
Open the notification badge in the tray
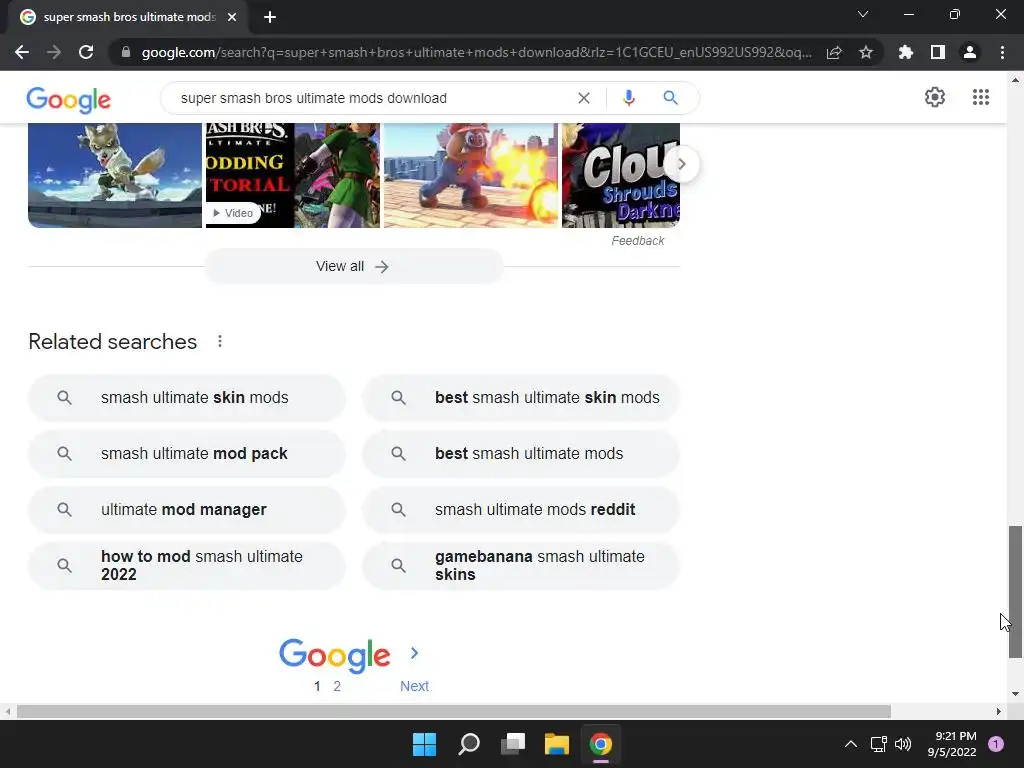pyautogui.click(x=996, y=744)
